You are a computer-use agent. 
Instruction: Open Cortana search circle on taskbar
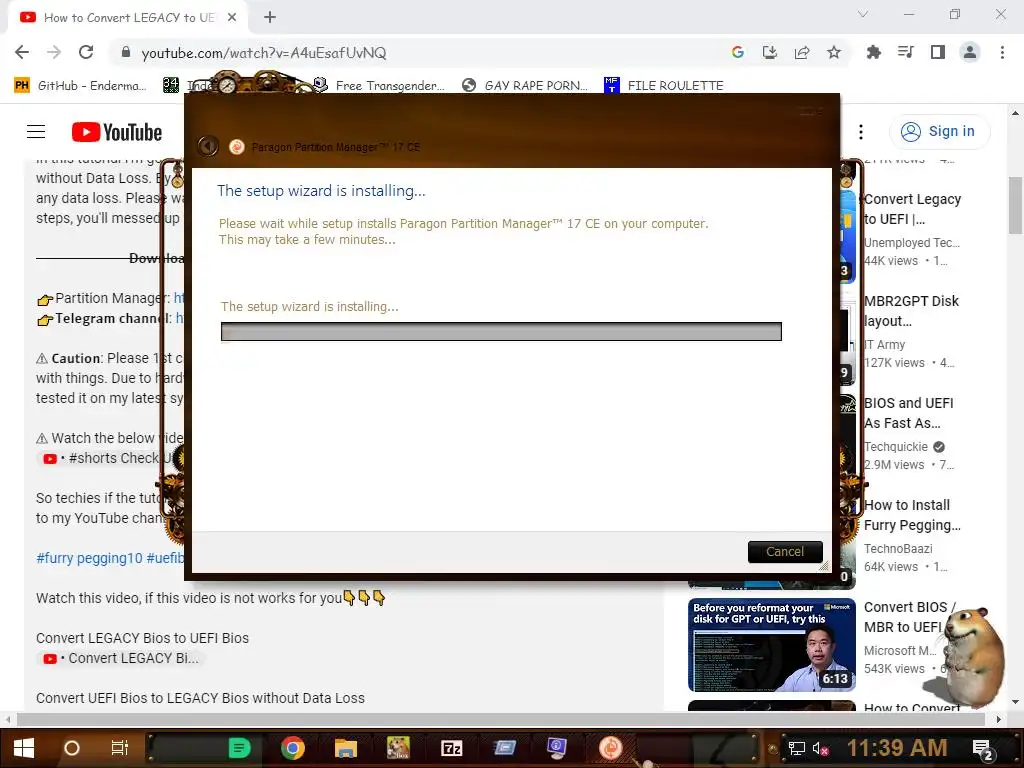point(72,748)
